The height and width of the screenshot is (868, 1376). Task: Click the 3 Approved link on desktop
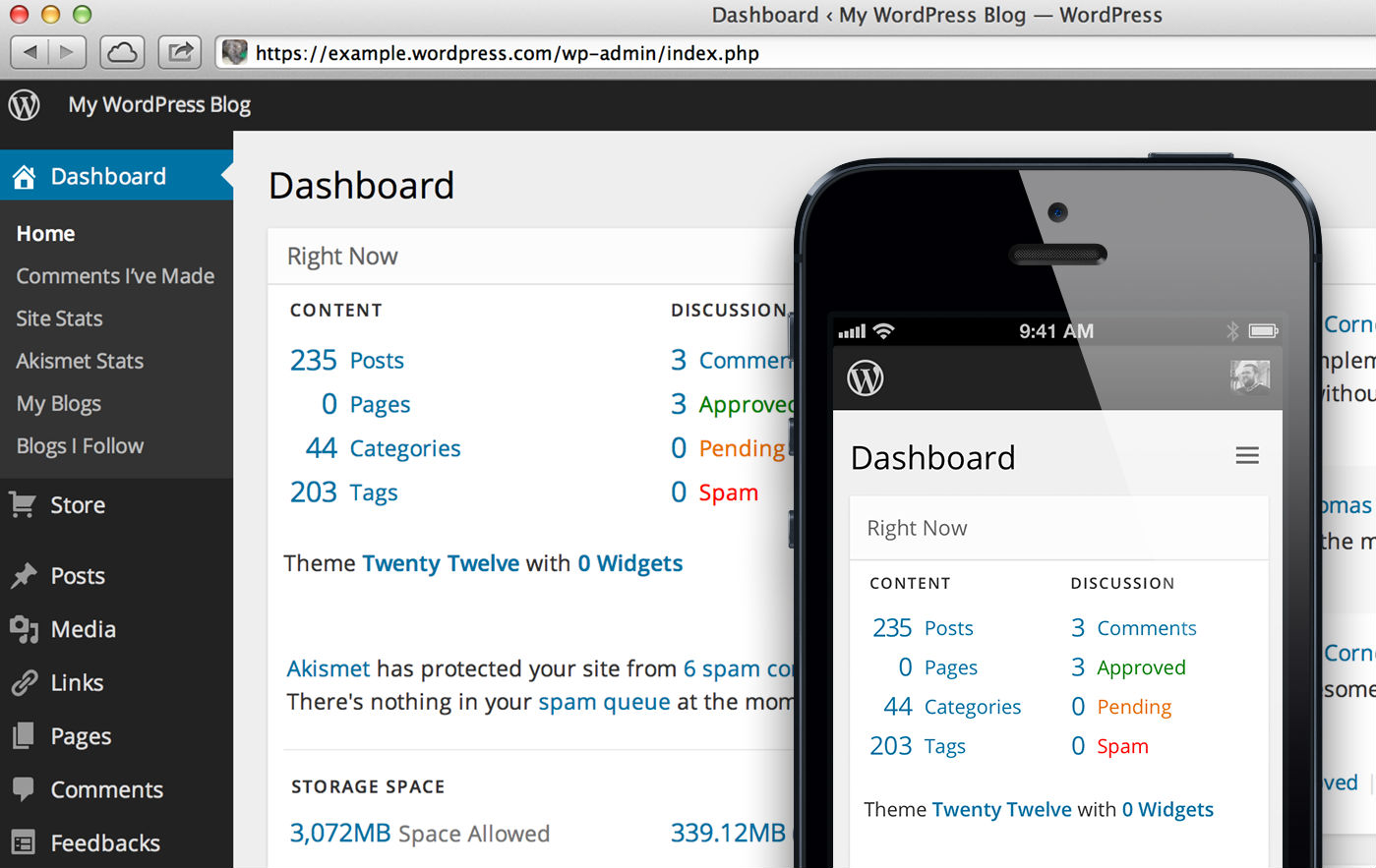coord(732,404)
